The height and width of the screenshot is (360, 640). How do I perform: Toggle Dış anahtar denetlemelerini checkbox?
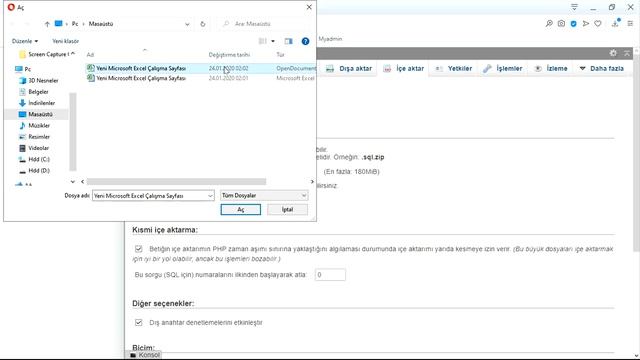[139, 322]
